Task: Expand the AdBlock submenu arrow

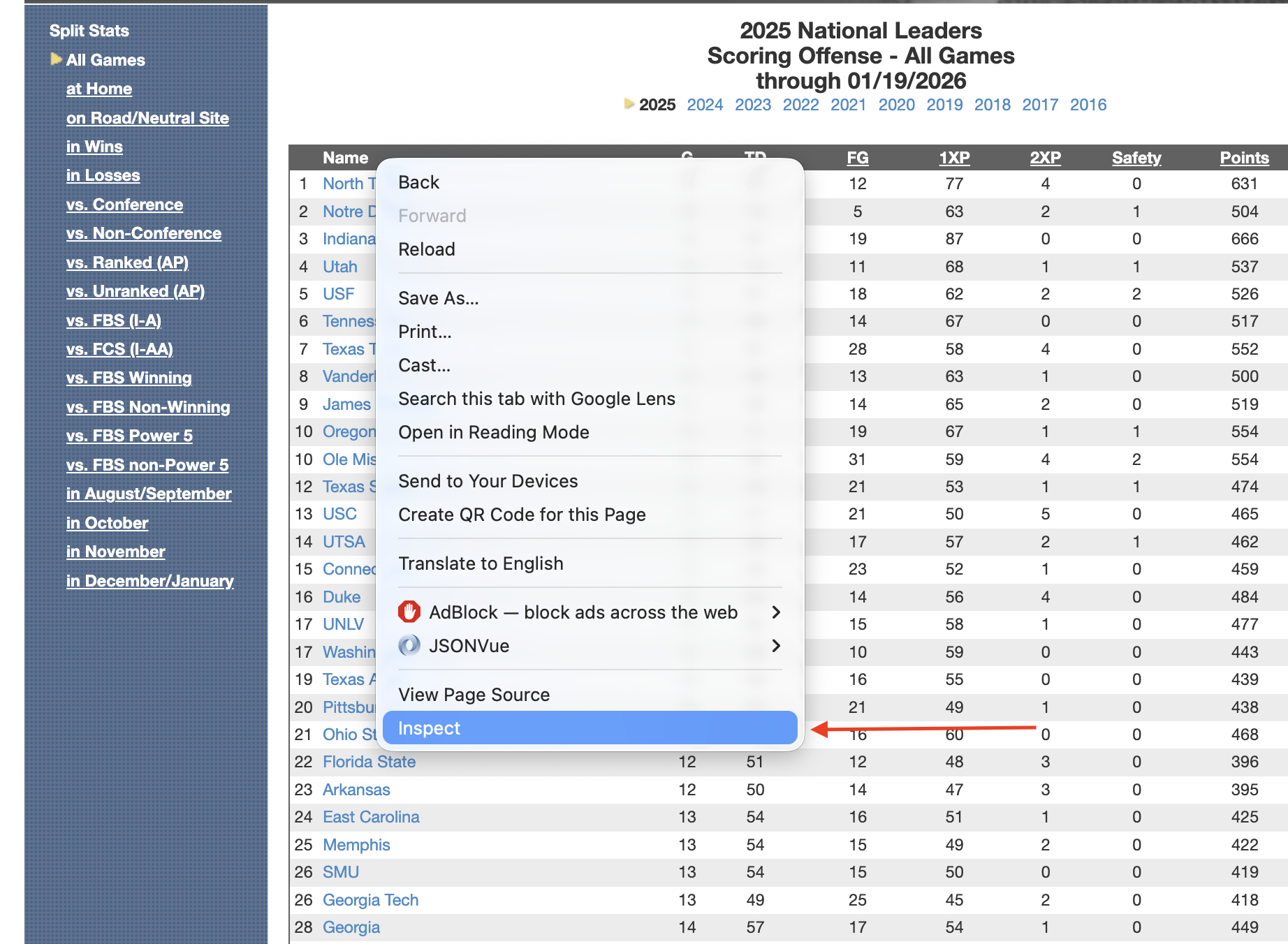Action: coord(775,612)
